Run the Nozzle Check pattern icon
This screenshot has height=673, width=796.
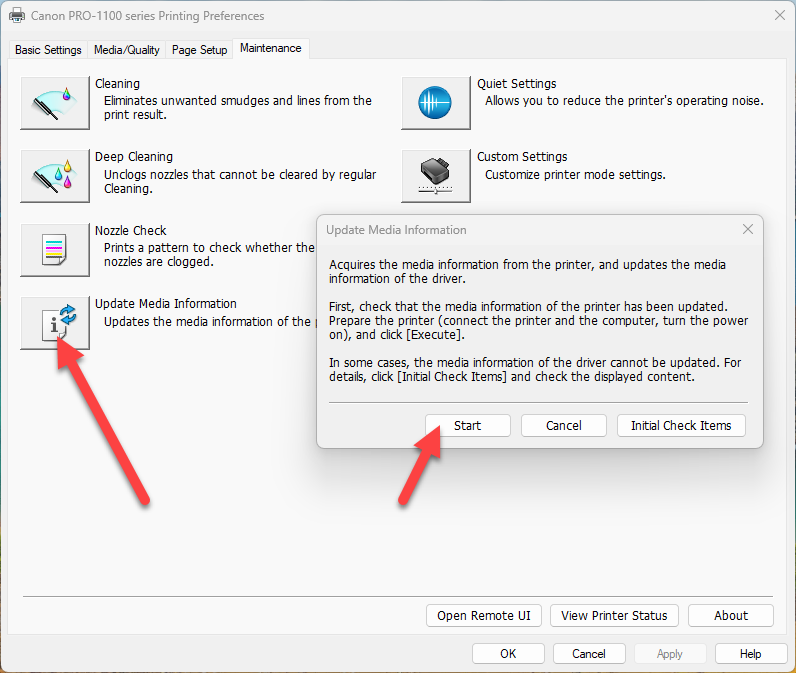click(55, 249)
